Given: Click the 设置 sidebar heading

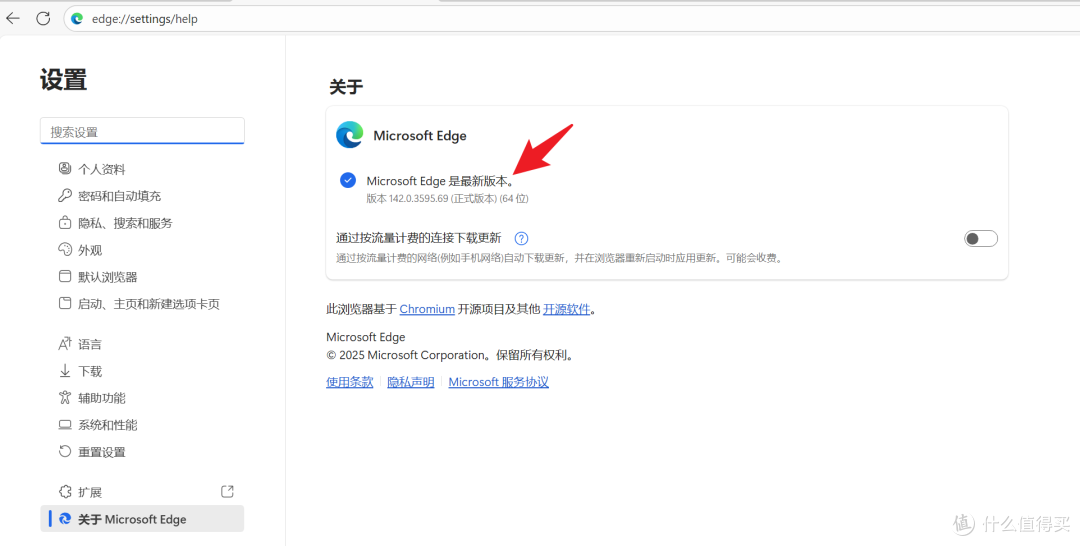Looking at the screenshot, I should click(x=63, y=80).
